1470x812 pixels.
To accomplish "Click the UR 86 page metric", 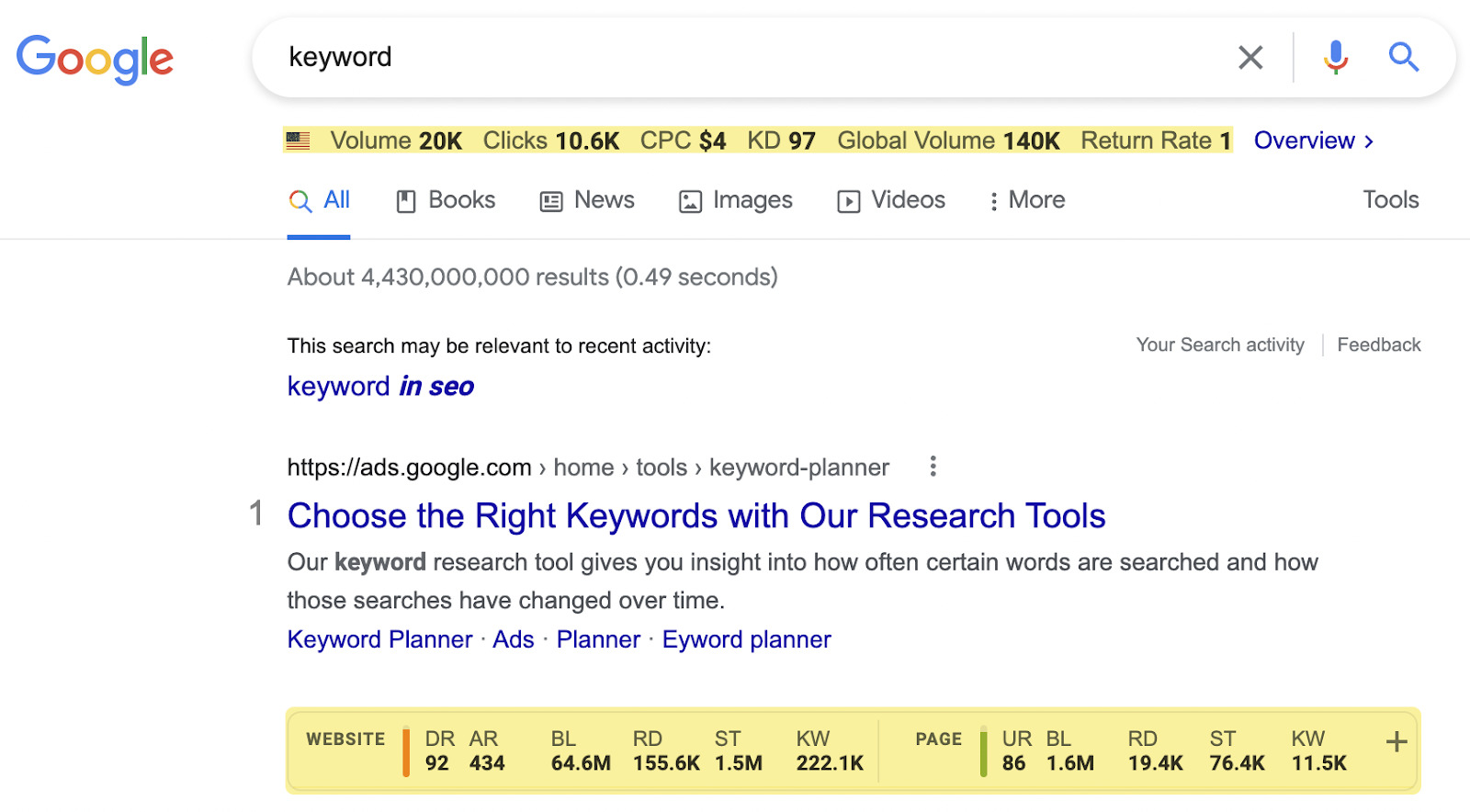I will [x=1016, y=750].
